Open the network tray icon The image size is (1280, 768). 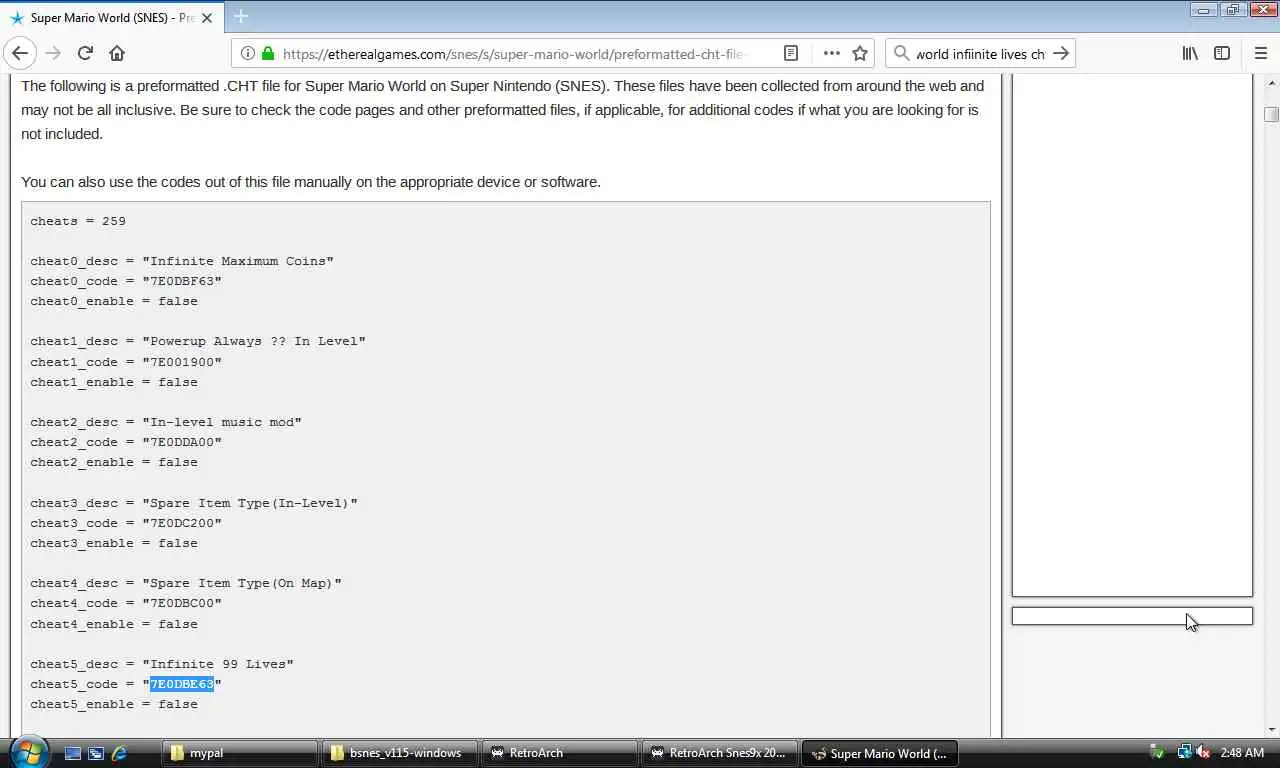pyautogui.click(x=1184, y=753)
